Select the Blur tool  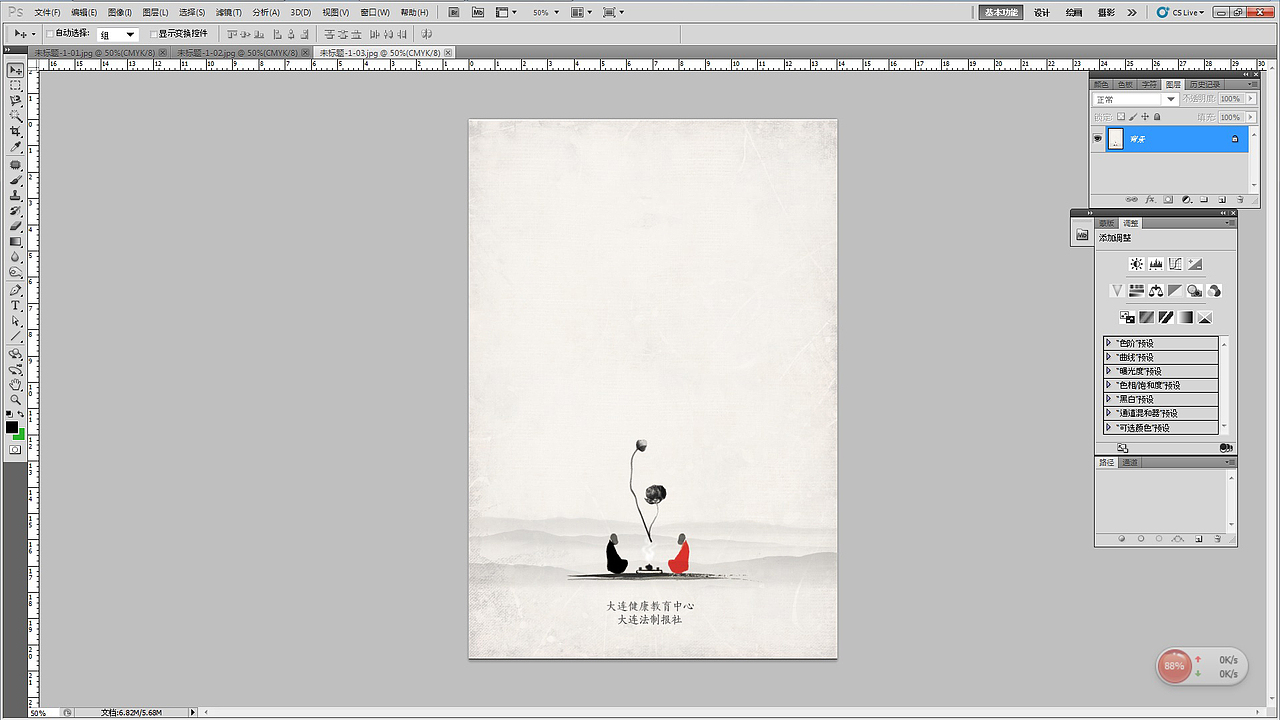point(15,257)
